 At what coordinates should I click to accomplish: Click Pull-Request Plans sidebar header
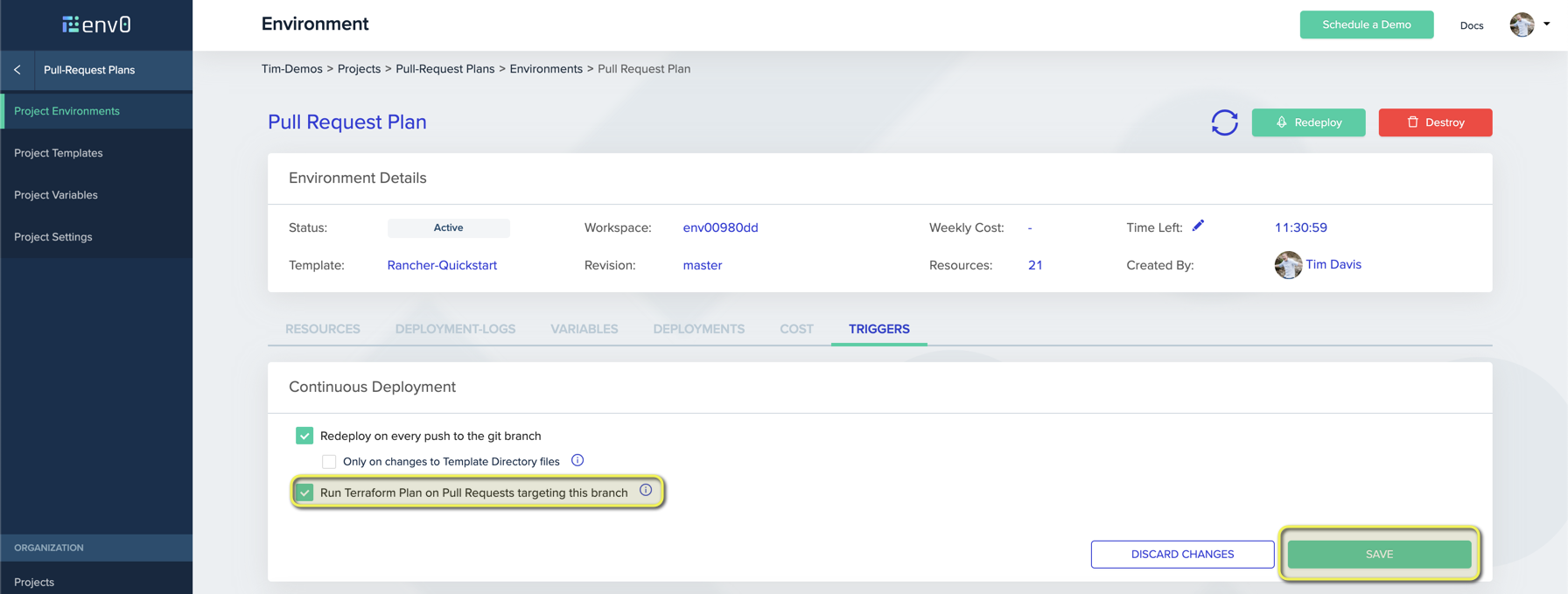[89, 70]
